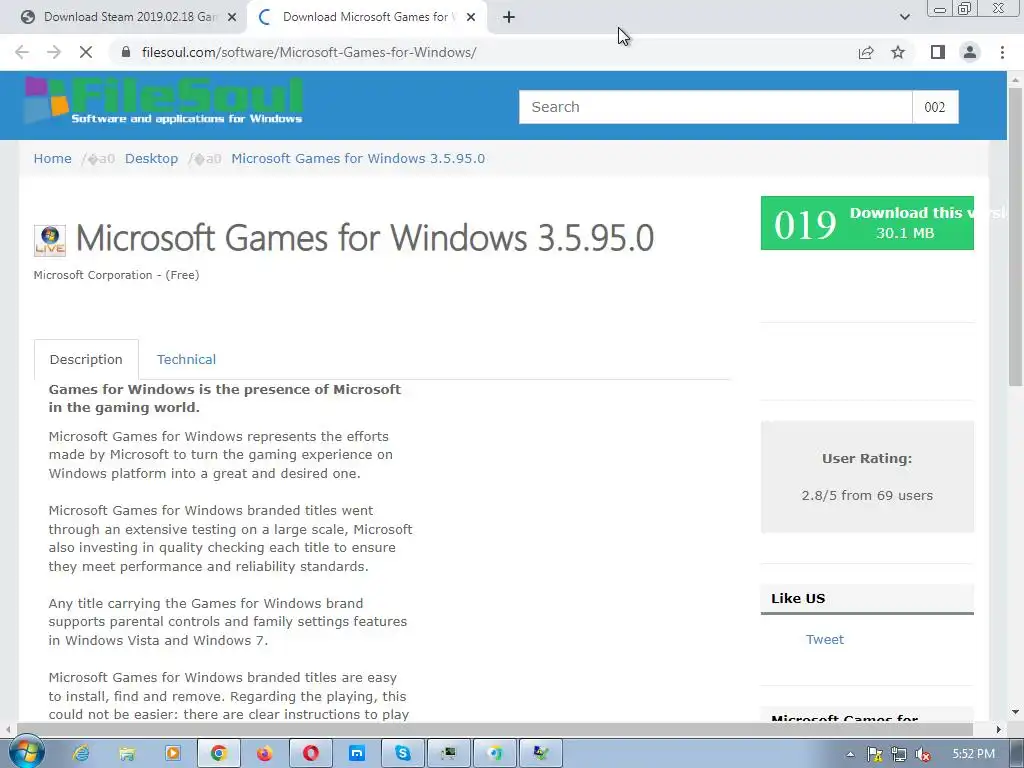
Task: Open Firefox from the taskbar
Action: pyautogui.click(x=264, y=753)
